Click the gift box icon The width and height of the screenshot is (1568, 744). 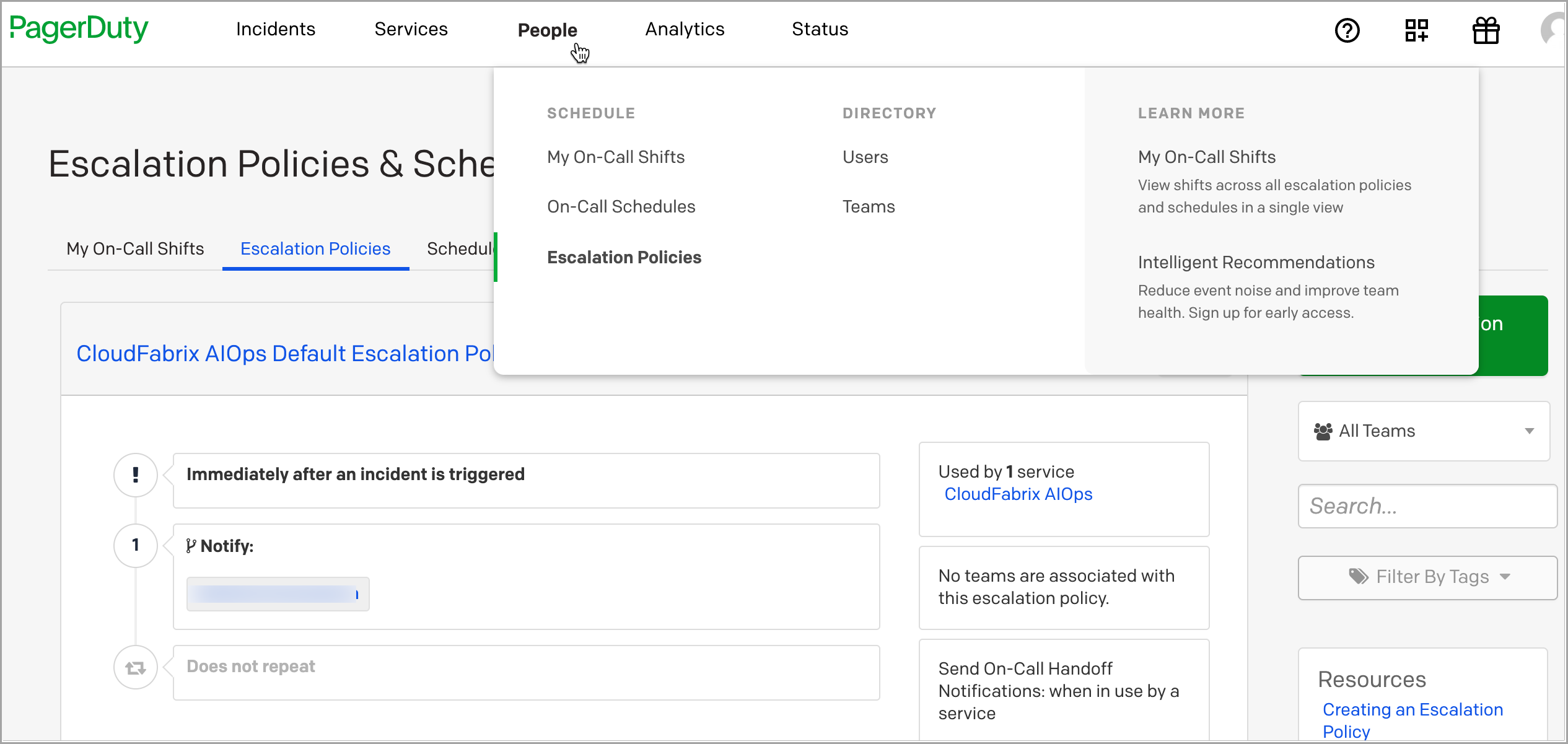click(x=1486, y=30)
